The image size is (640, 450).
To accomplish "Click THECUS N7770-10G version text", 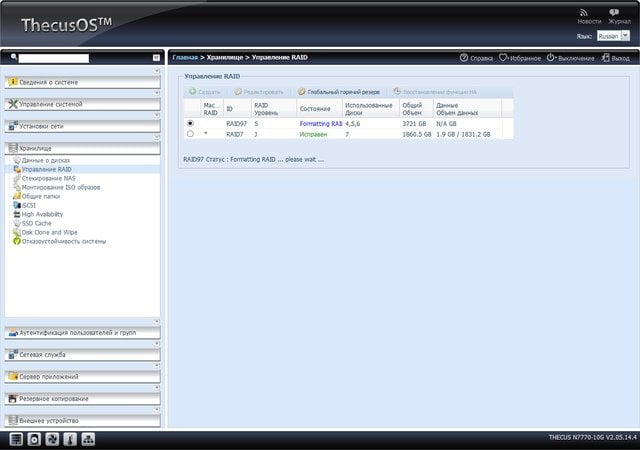I will 592,437.
